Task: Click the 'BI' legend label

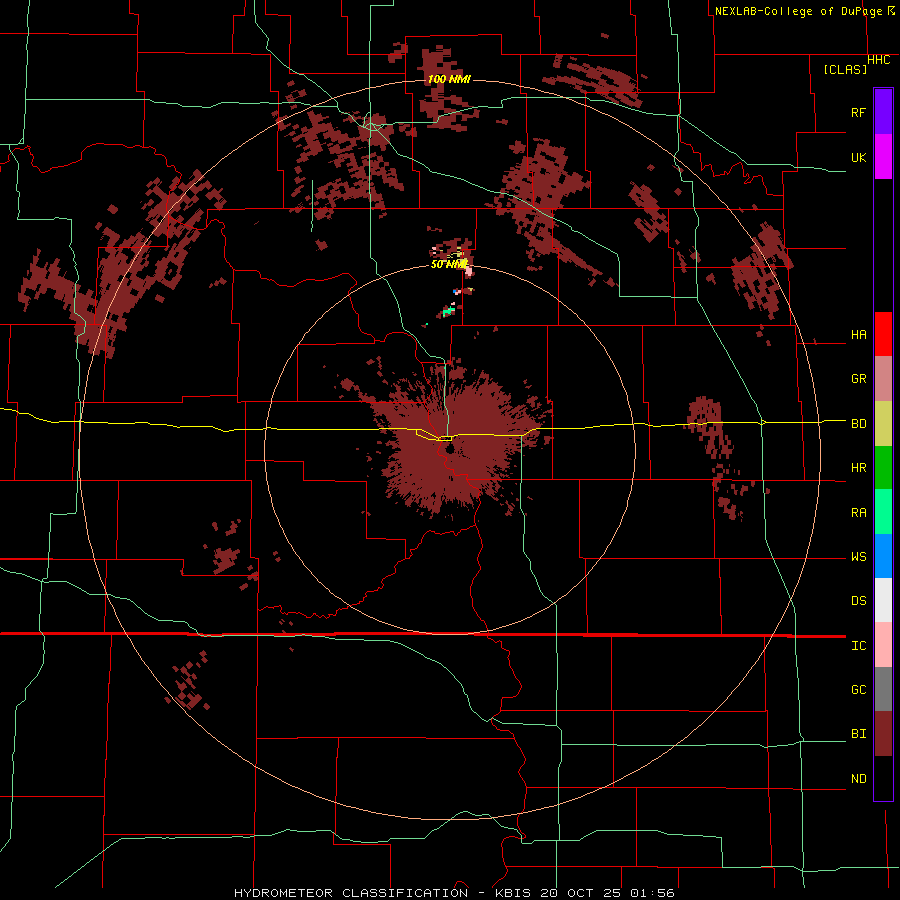Action: (858, 734)
